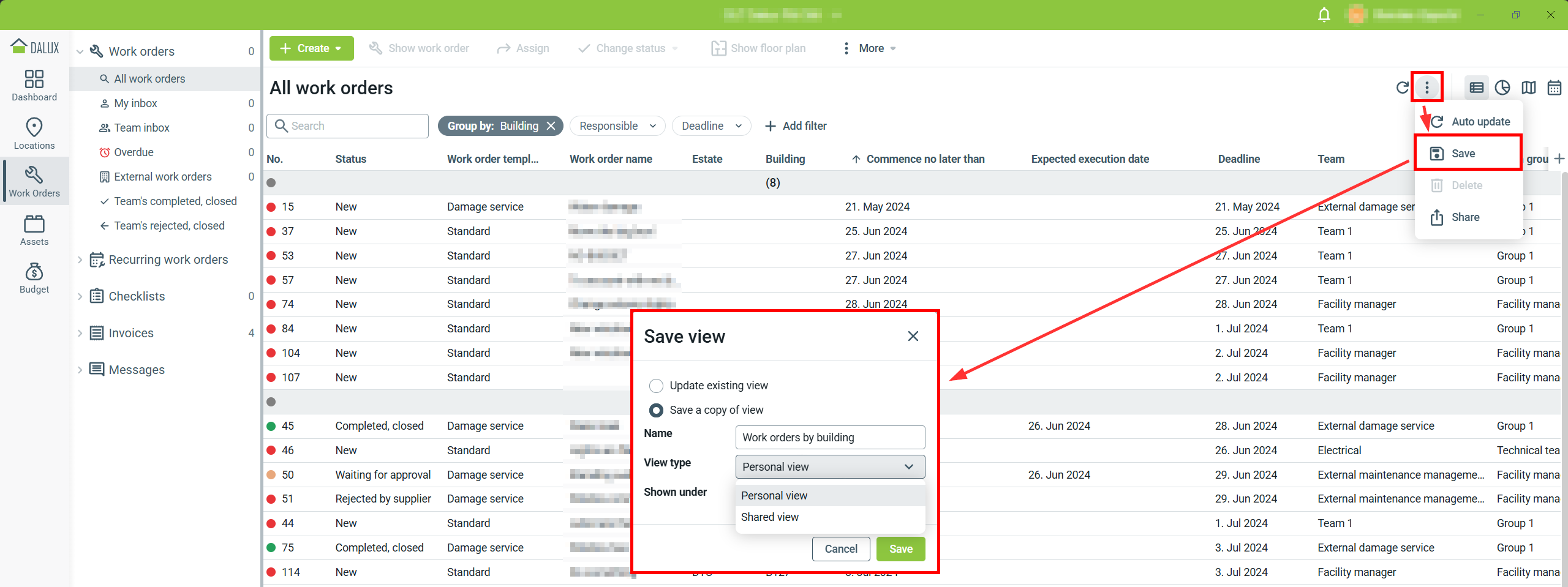This screenshot has width=1568, height=587.
Task: Open the Dashboard icon in sidebar
Action: coord(34,85)
